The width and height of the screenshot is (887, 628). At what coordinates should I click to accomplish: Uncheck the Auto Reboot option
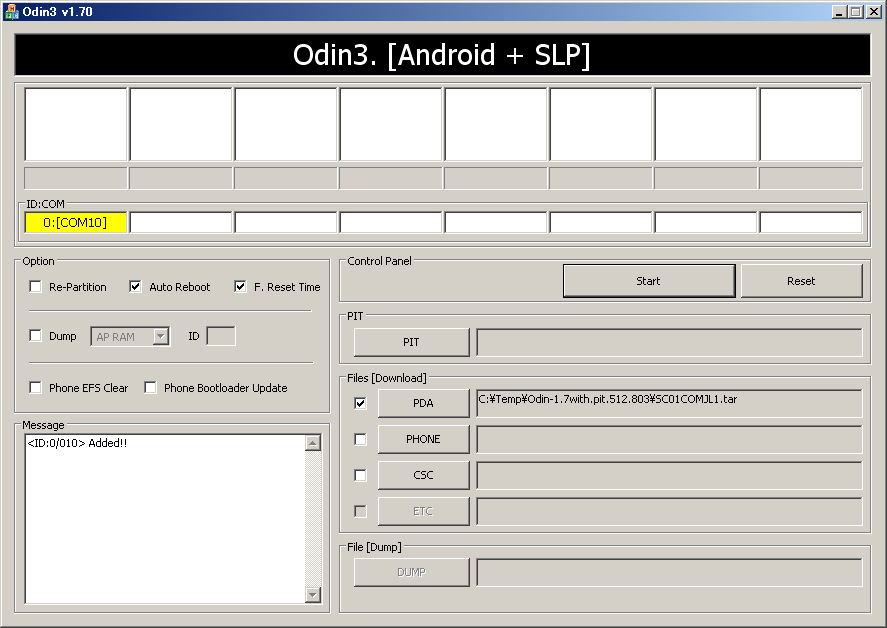click(136, 287)
